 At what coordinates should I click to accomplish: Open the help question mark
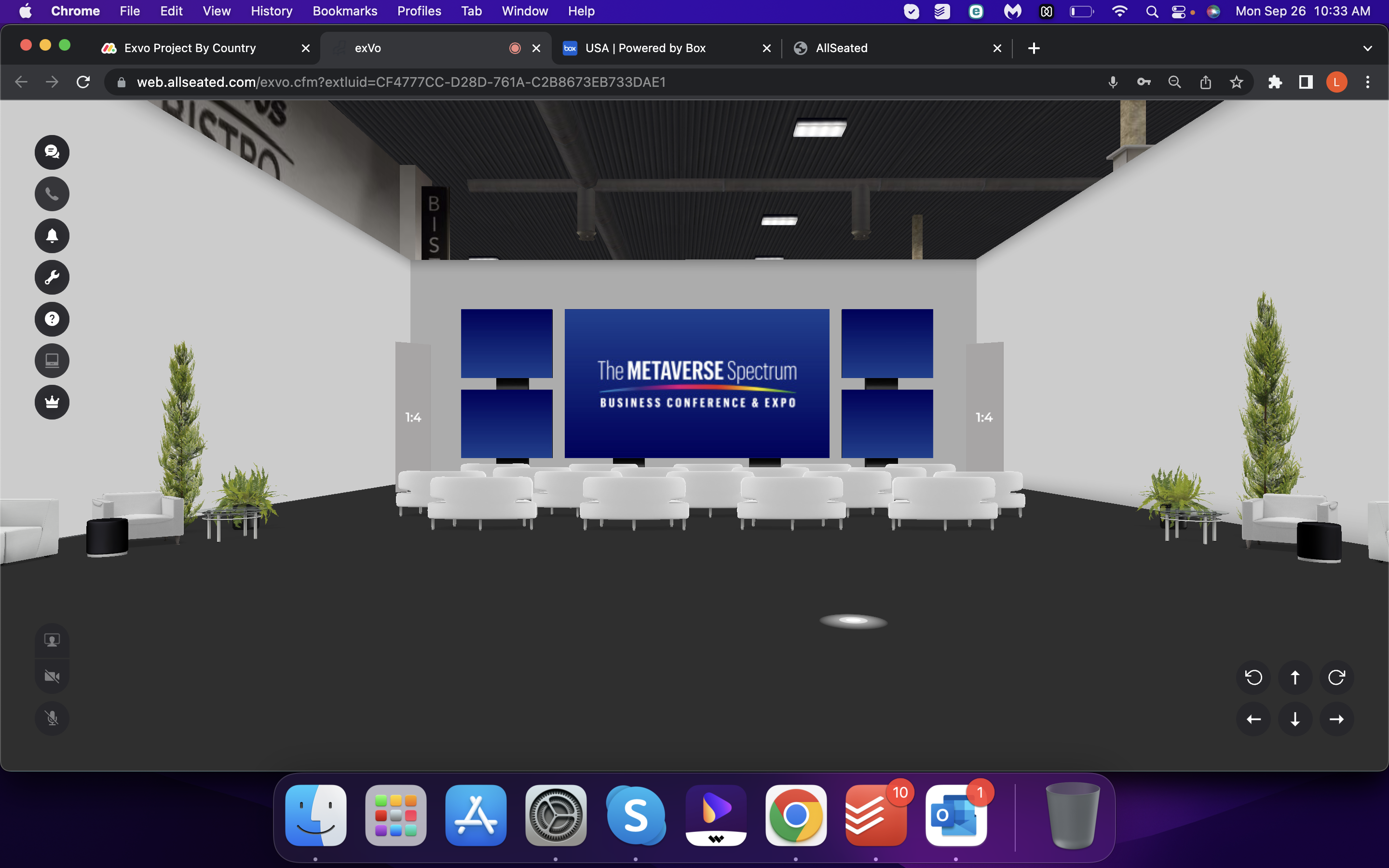click(52, 319)
